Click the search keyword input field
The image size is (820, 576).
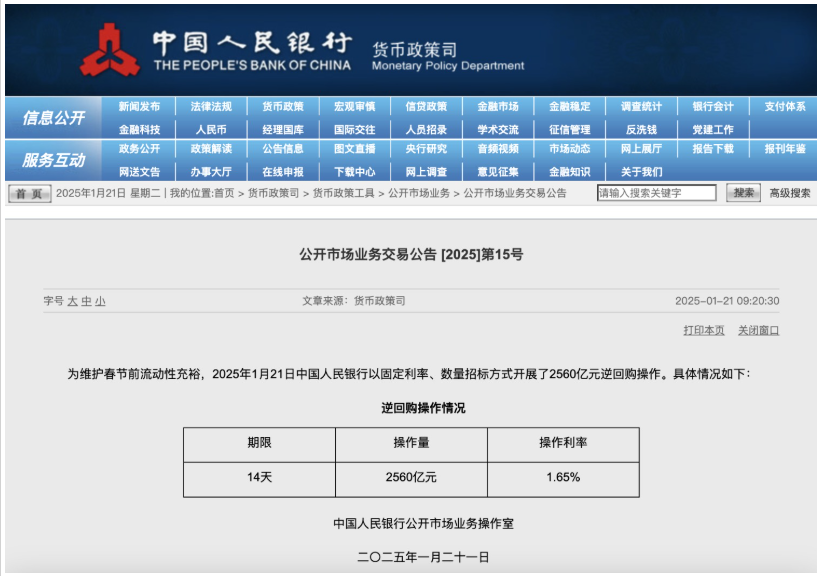tap(656, 193)
